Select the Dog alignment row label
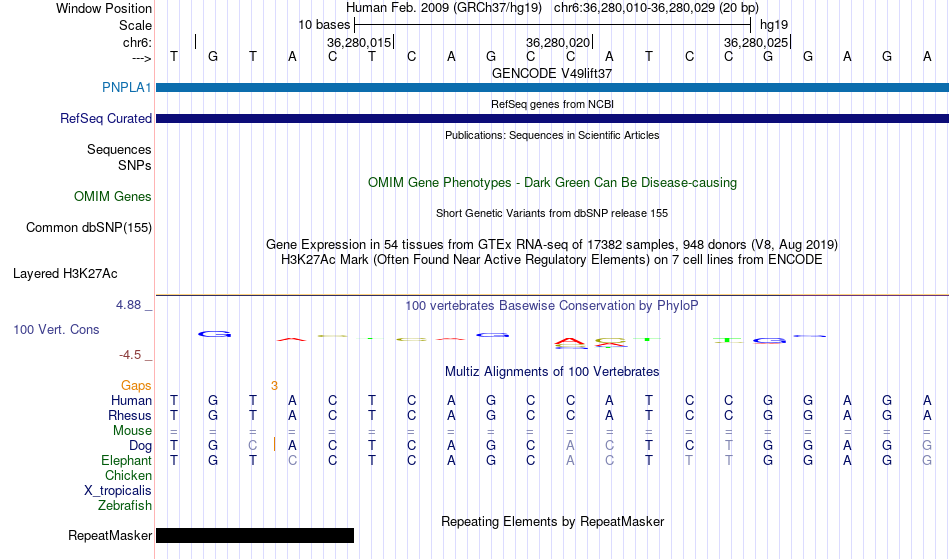The image size is (950, 559). point(141,446)
